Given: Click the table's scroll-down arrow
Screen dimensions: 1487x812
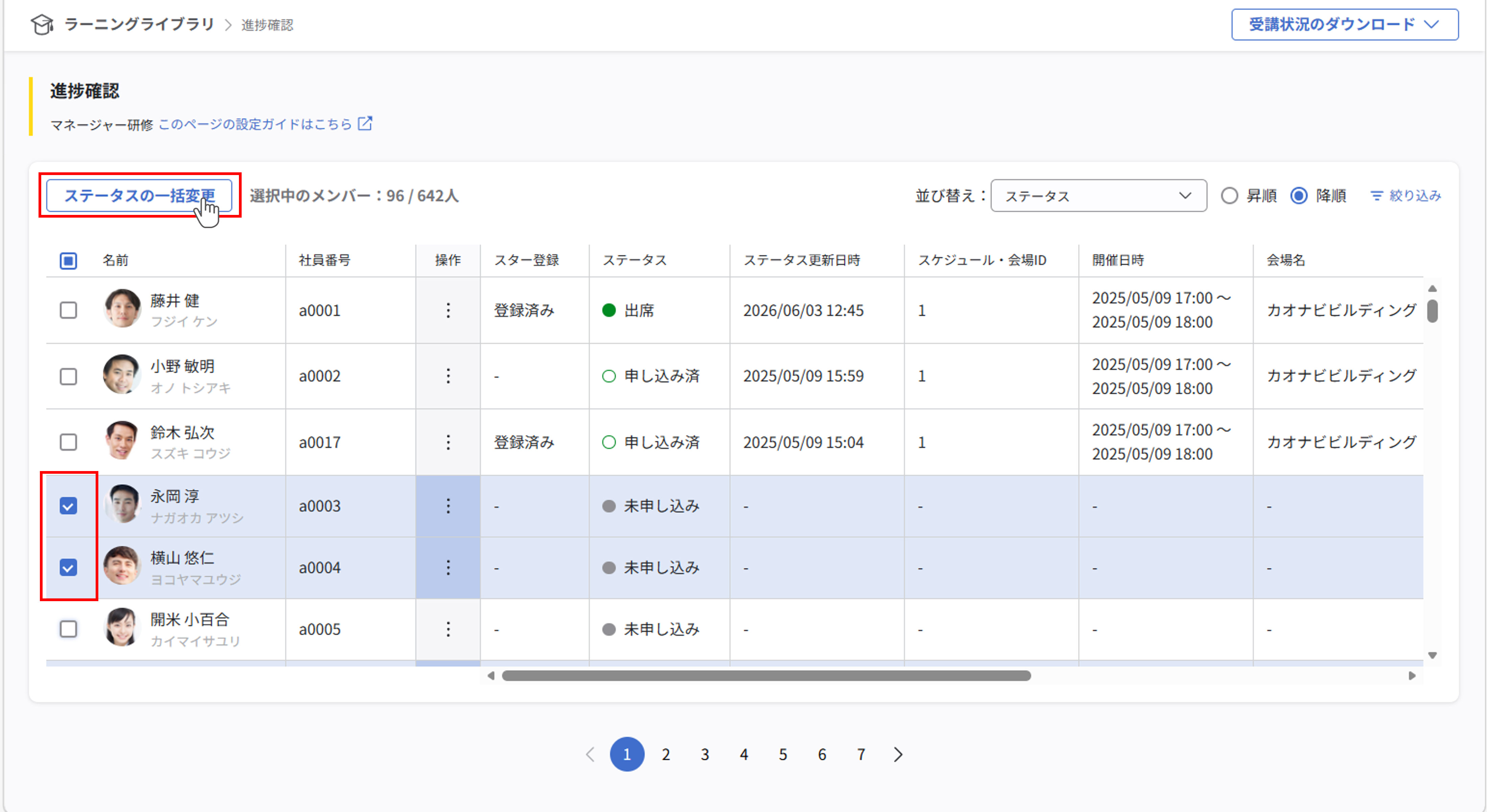Looking at the screenshot, I should 1432,656.
